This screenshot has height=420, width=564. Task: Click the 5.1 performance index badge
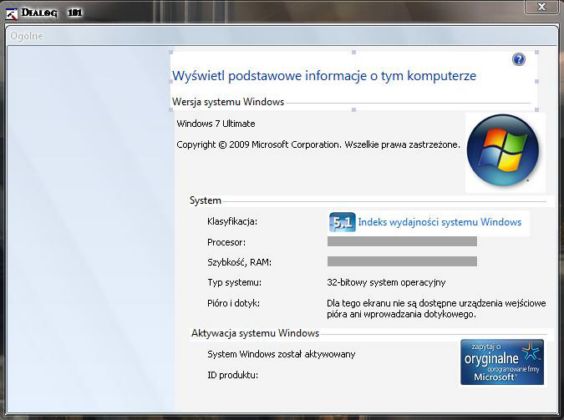[x=342, y=222]
